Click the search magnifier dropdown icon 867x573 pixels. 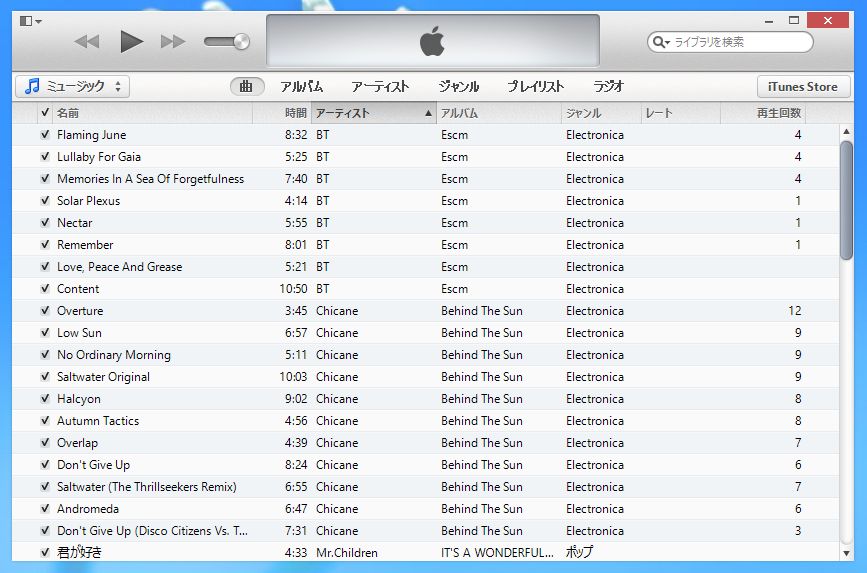pyautogui.click(x=661, y=42)
